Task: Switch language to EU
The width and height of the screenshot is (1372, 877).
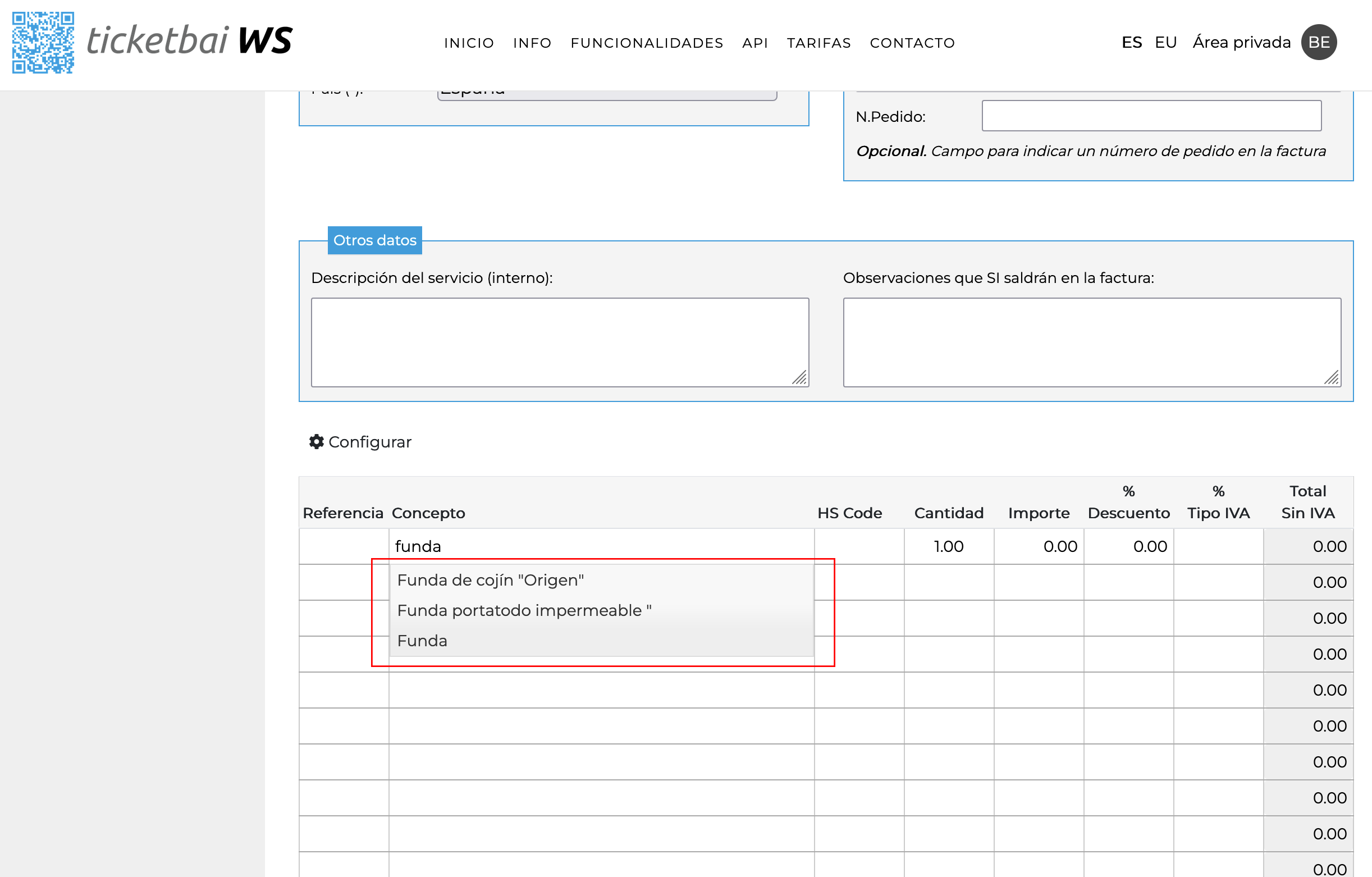Action: pyautogui.click(x=1165, y=42)
